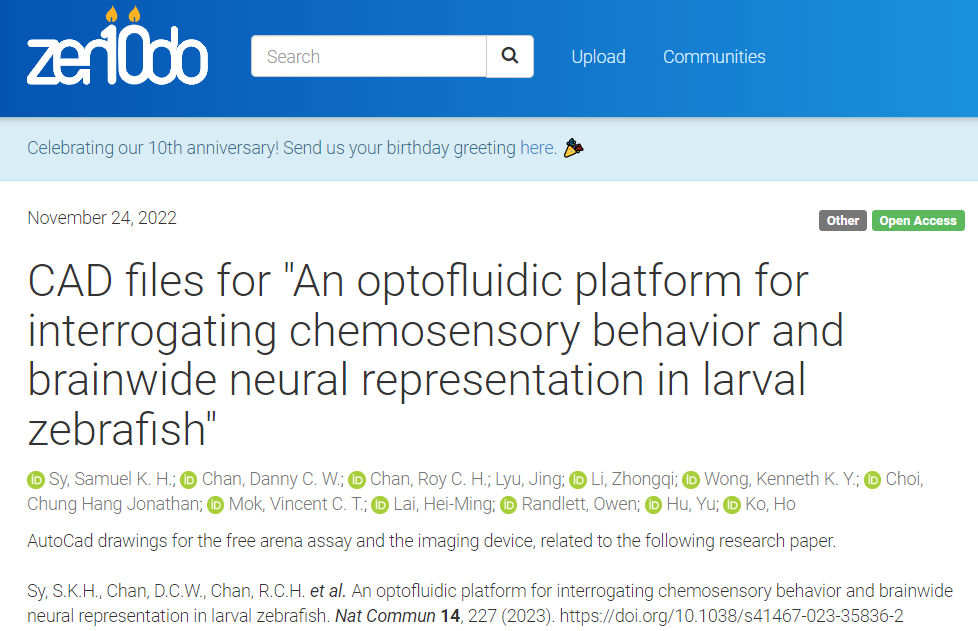
Task: Click the ORCID icon beside Danny C. W. Chan
Action: (189, 479)
